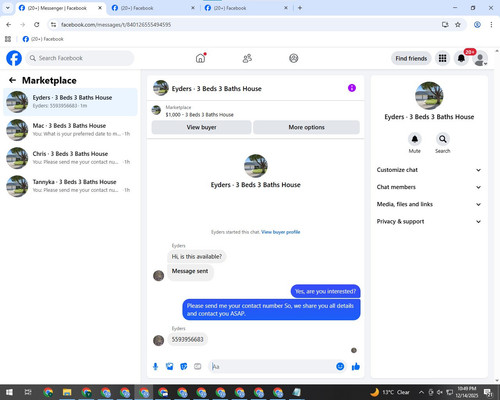Select the 'Hi, is this available?' message
Viewport: 500px width, 400px height.
pyautogui.click(x=196, y=257)
